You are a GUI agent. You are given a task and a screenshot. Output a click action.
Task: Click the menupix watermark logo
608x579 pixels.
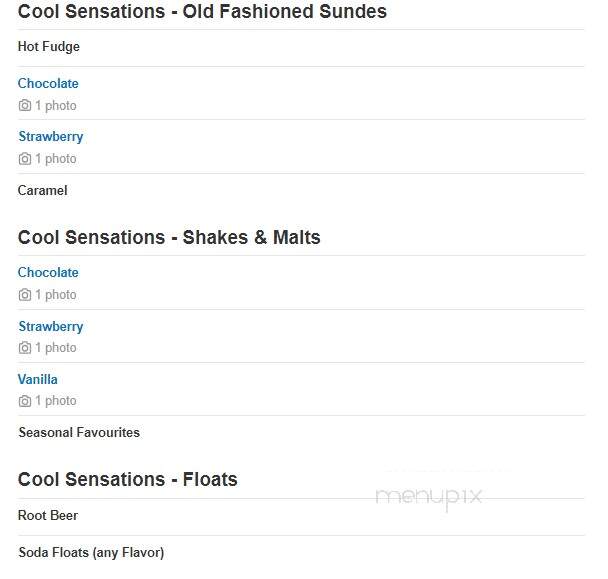(429, 497)
